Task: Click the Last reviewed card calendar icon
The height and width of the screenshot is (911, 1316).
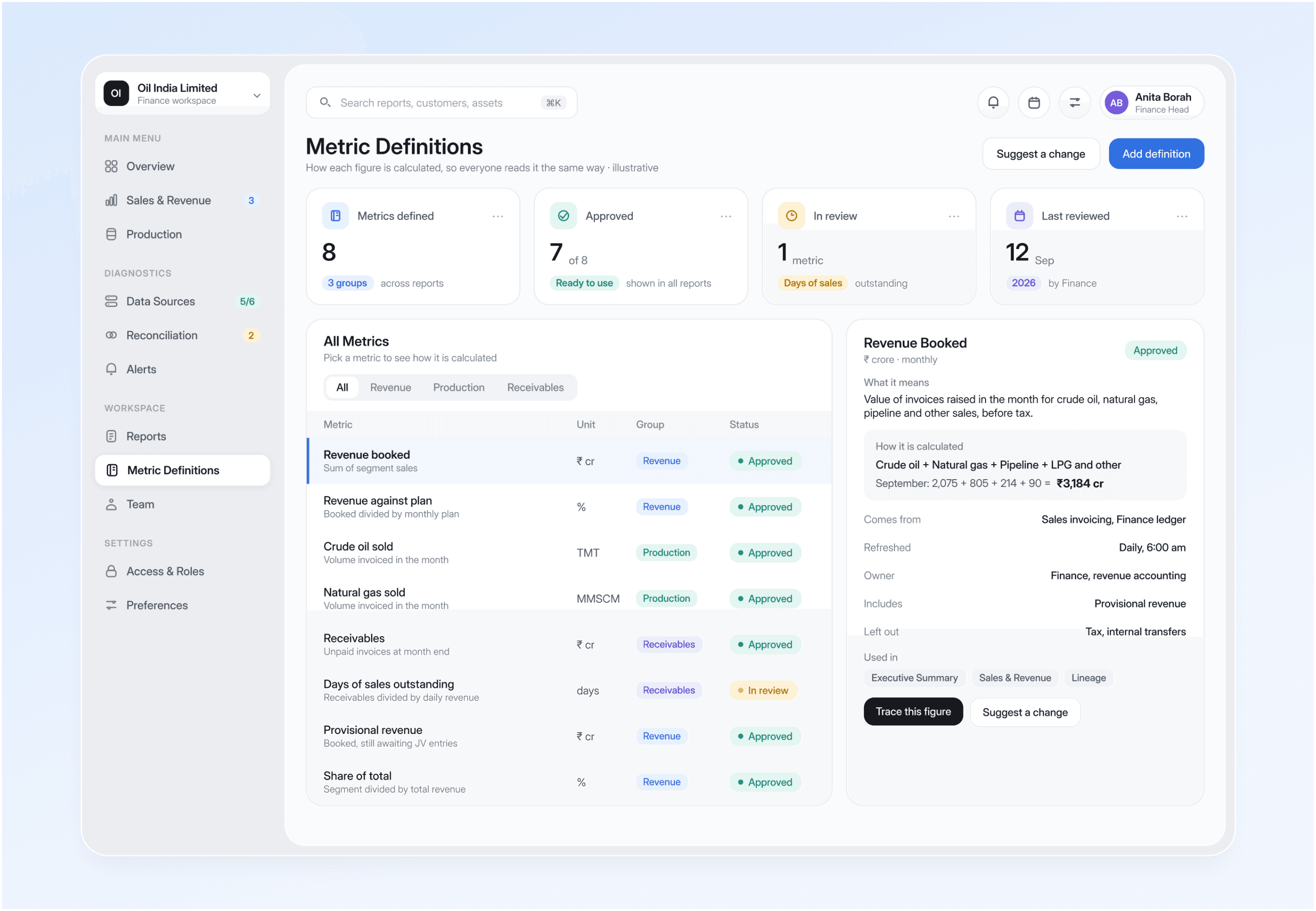Action: pyautogui.click(x=1020, y=216)
